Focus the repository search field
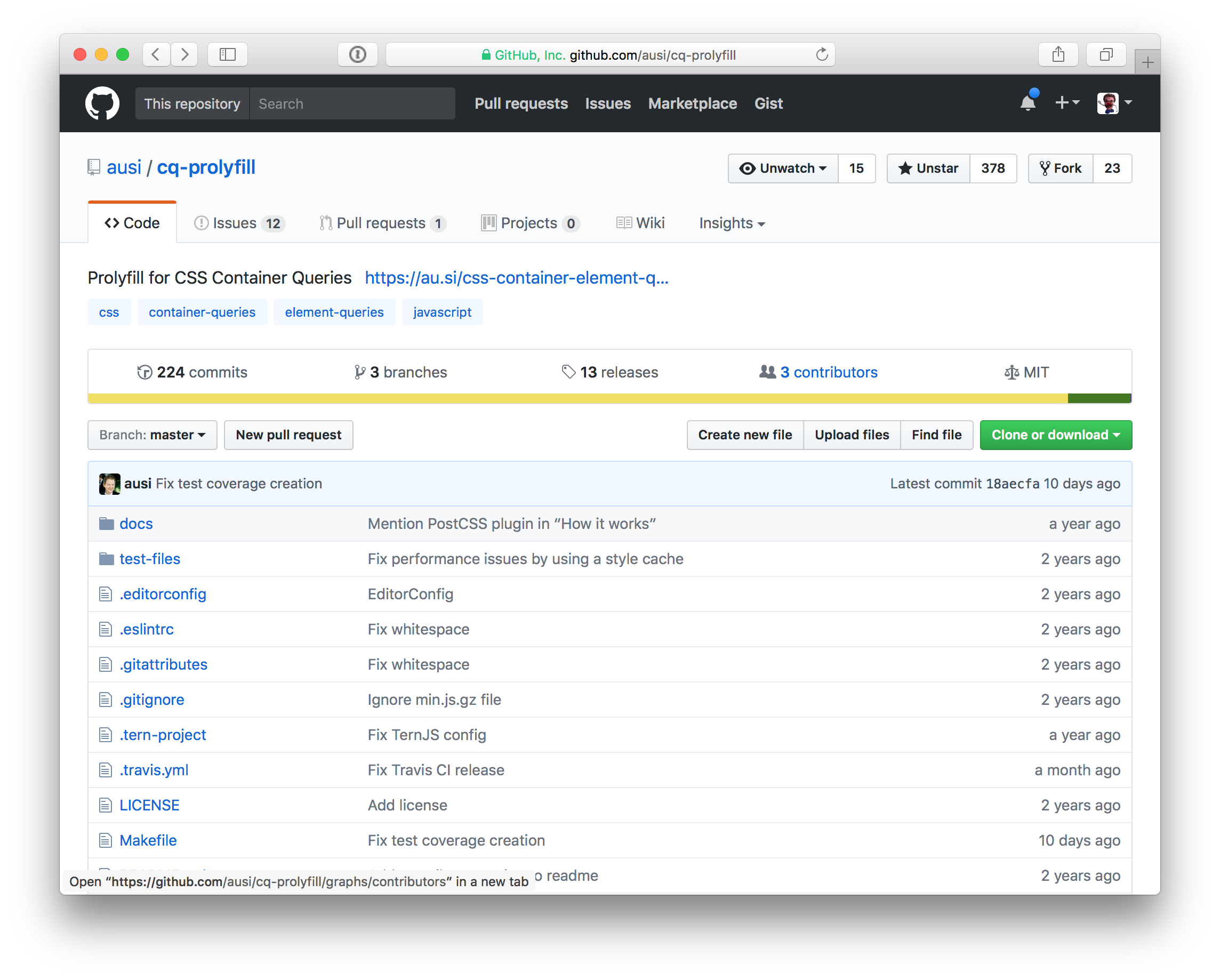Viewport: 1220px width, 980px height. 352,103
